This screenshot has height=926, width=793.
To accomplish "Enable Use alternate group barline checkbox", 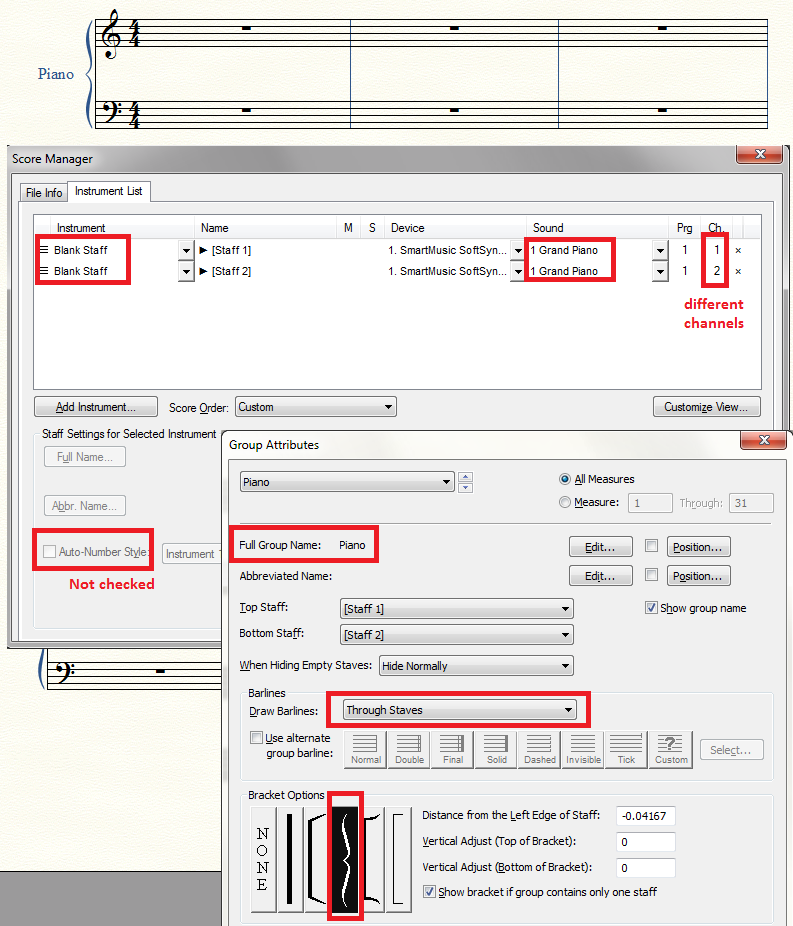I will pos(256,739).
